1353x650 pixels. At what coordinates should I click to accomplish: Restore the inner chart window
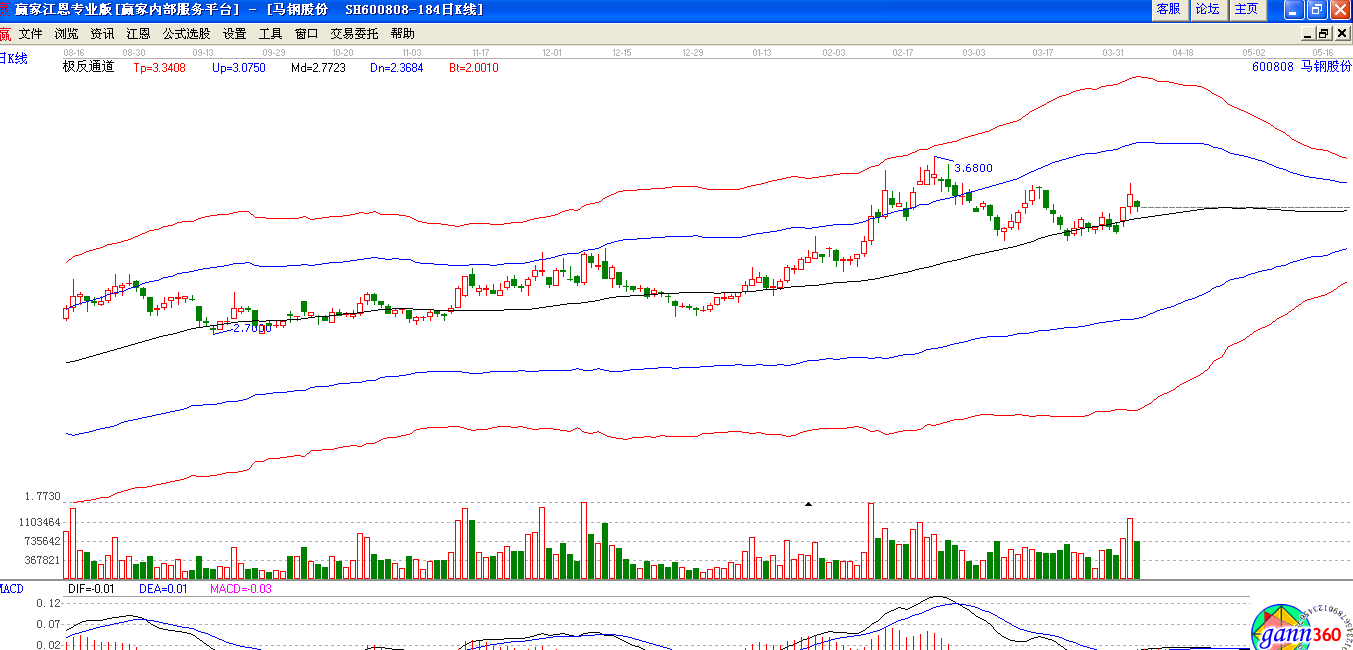click(1323, 33)
